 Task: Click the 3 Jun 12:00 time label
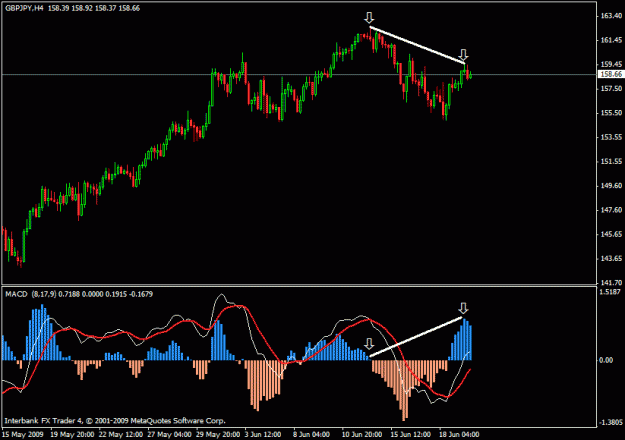263,434
